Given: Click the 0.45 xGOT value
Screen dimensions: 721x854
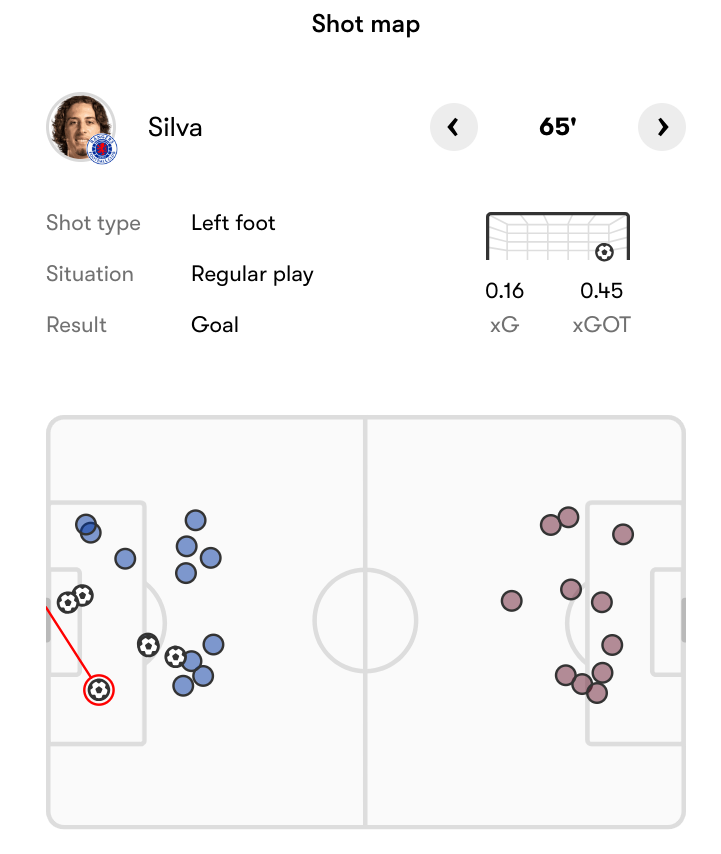Looking at the screenshot, I should 601,291.
